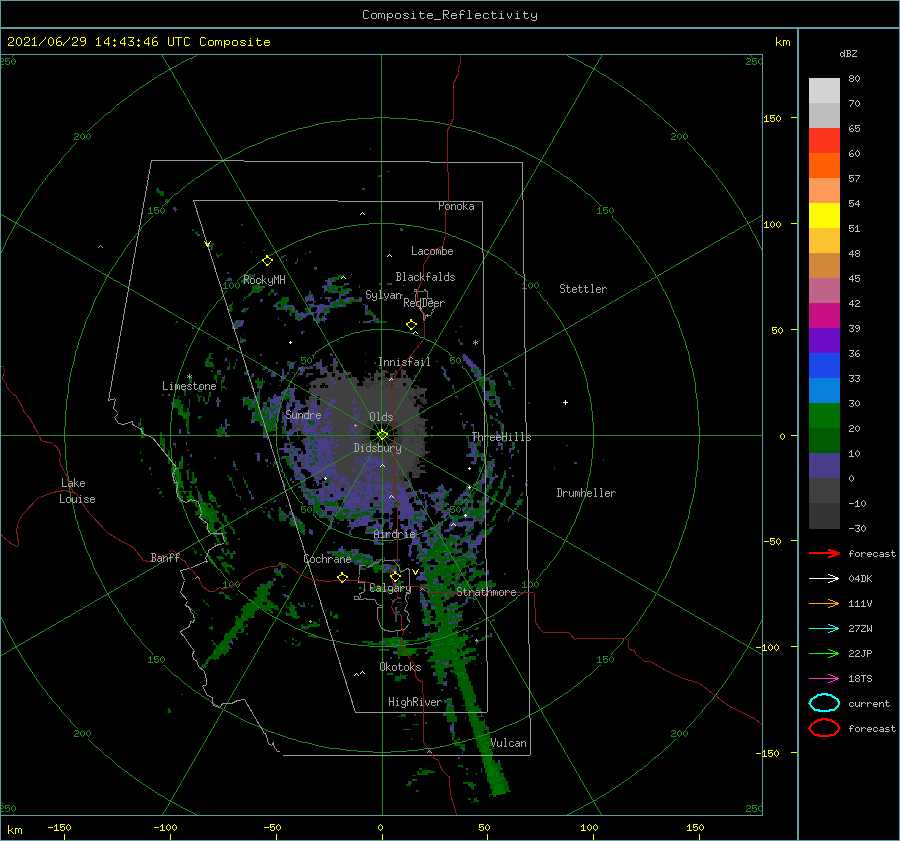Click the ThreeHills town label
The image size is (900, 841).
[501, 437]
